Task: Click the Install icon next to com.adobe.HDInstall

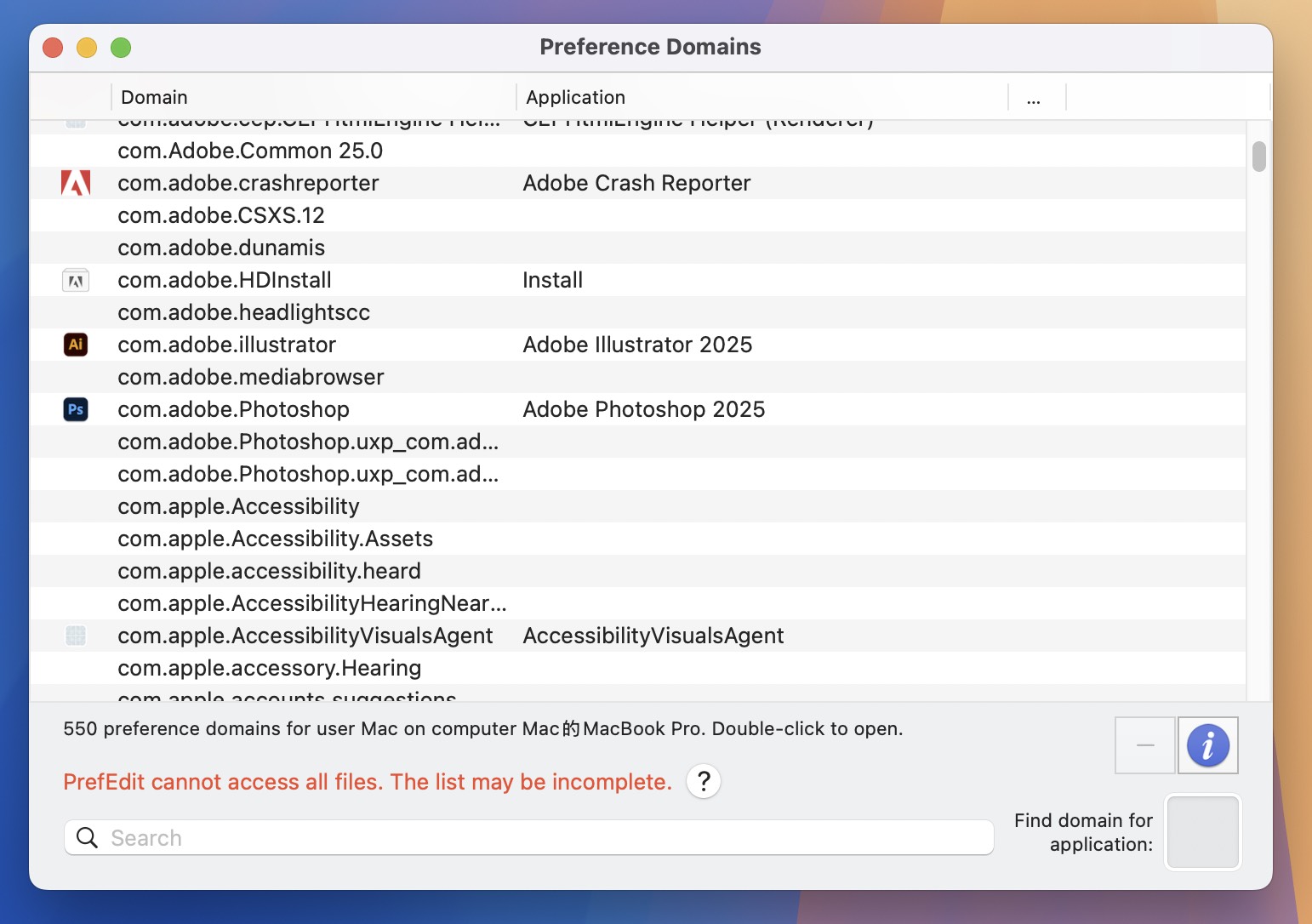Action: 76,279
